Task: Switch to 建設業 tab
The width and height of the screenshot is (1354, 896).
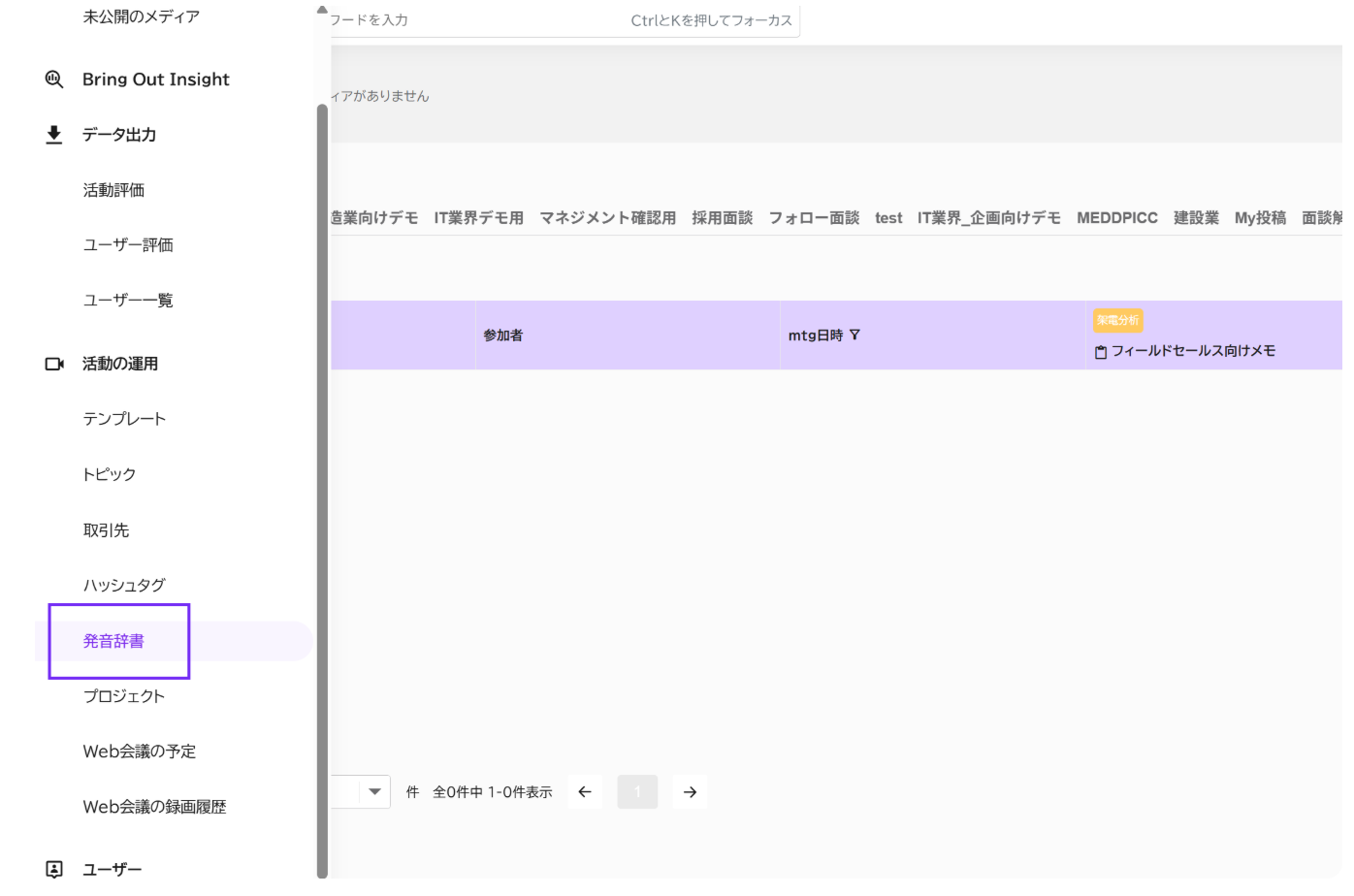Action: pos(1196,218)
